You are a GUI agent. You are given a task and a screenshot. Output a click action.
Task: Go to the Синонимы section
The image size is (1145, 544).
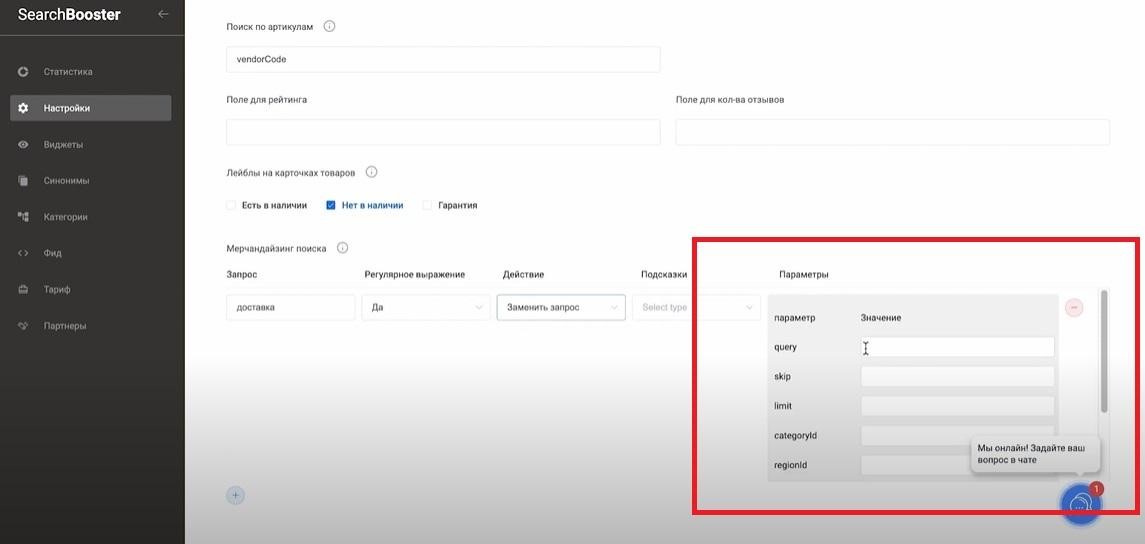click(x=66, y=181)
